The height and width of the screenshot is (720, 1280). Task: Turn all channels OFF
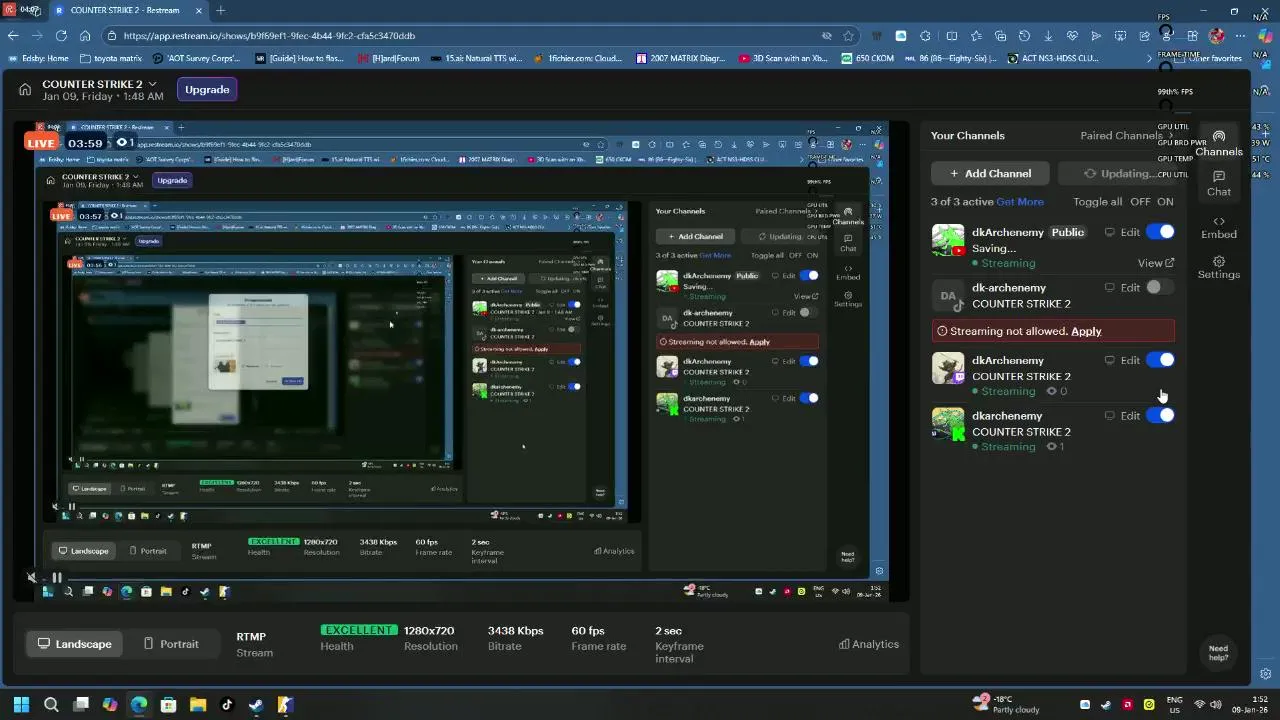point(1140,202)
